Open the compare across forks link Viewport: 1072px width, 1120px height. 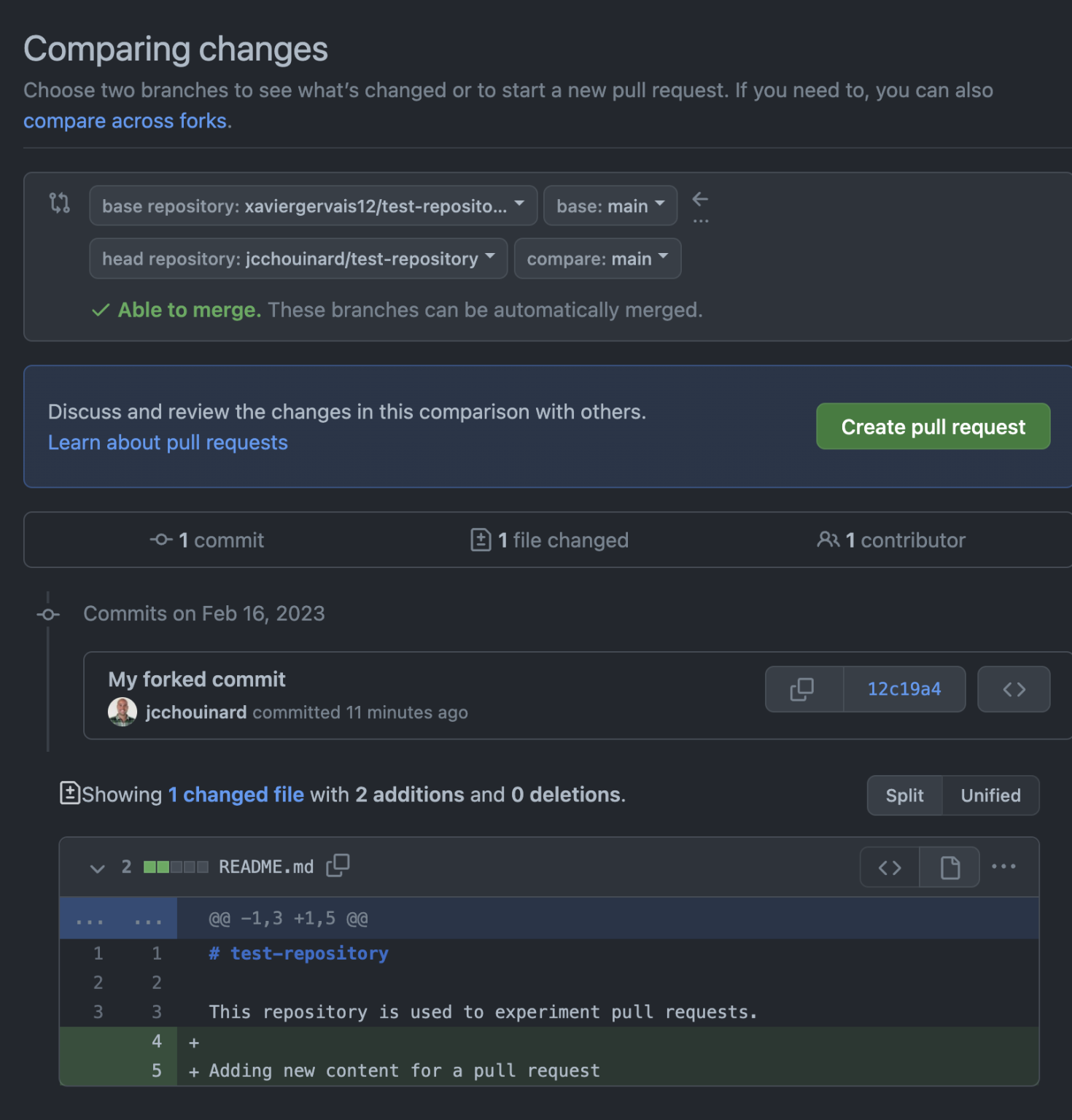coord(125,121)
